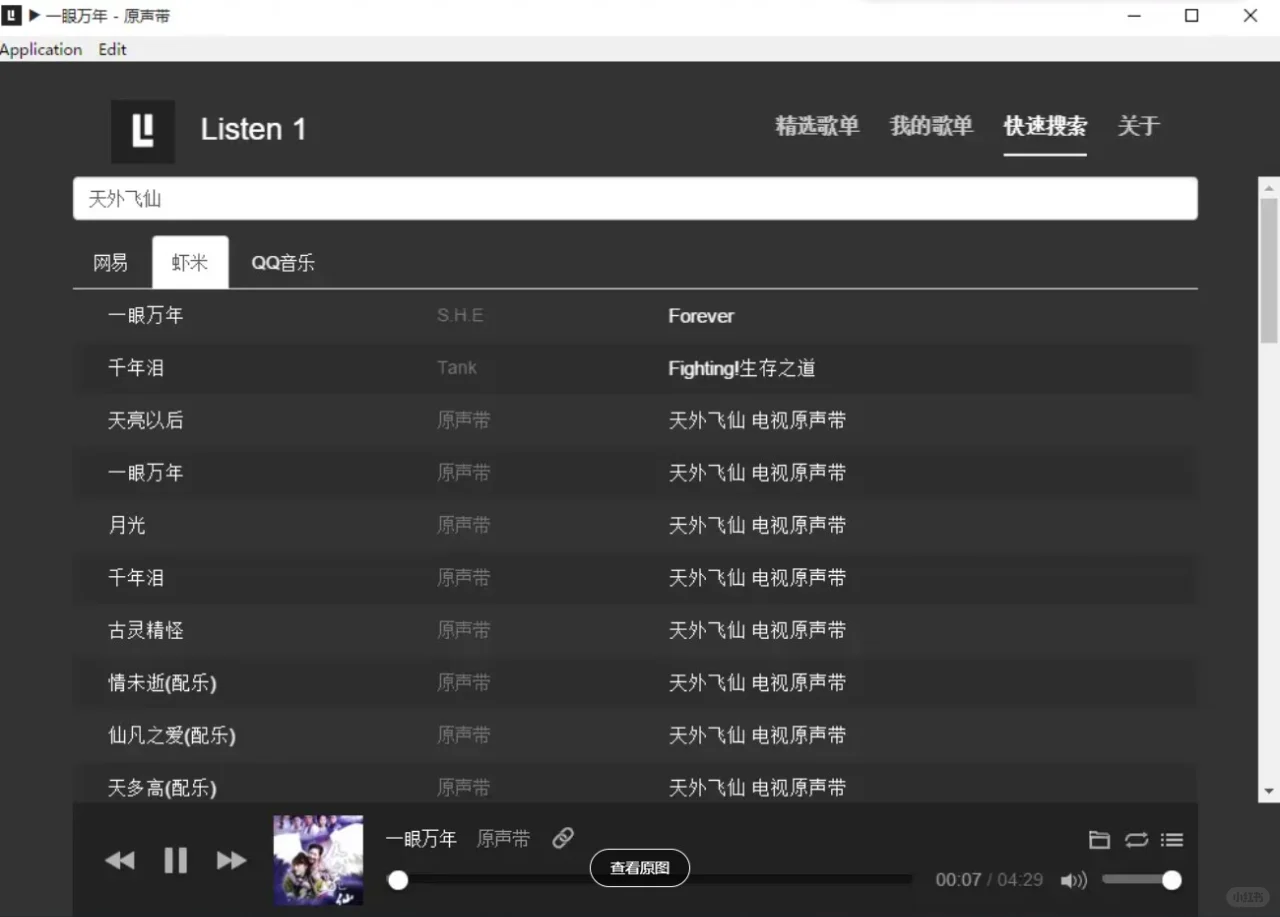This screenshot has height=917, width=1280.
Task: Pause the current song
Action: [176, 860]
